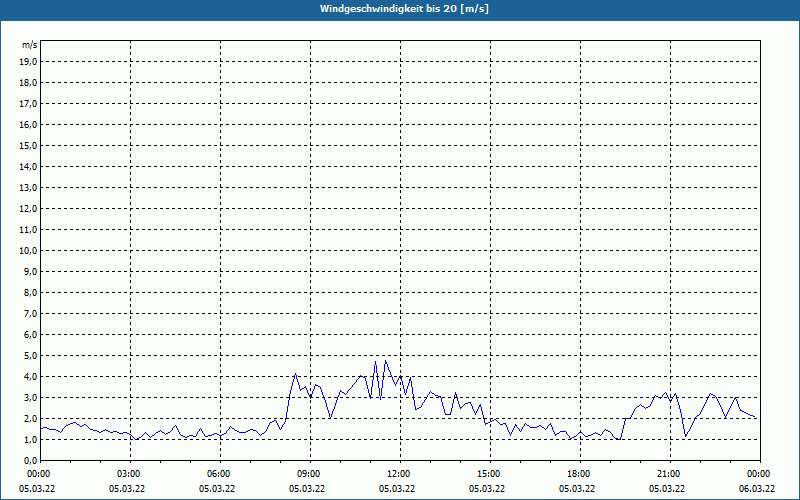Click the 15,0 y-axis label
The image size is (800, 500).
(x=29, y=145)
